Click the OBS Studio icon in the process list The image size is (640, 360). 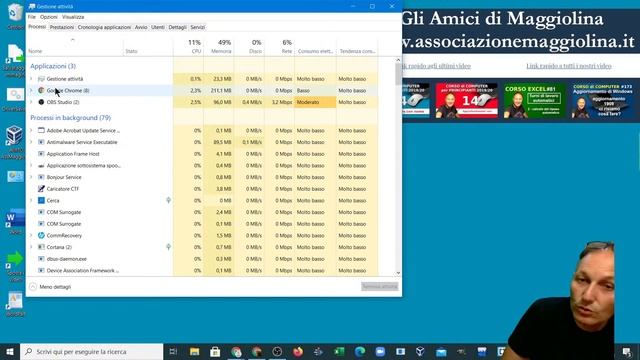[41, 102]
